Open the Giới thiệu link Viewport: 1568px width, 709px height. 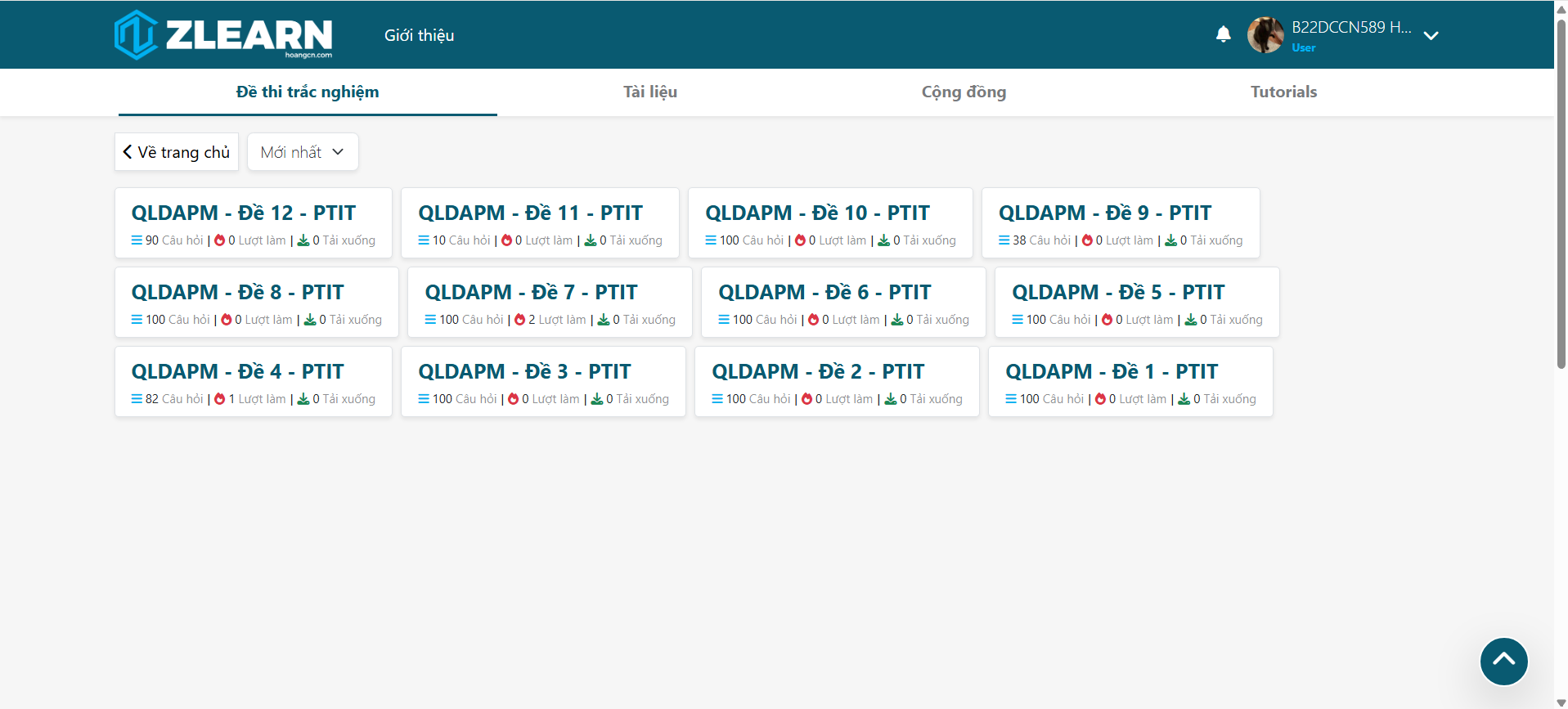point(419,35)
